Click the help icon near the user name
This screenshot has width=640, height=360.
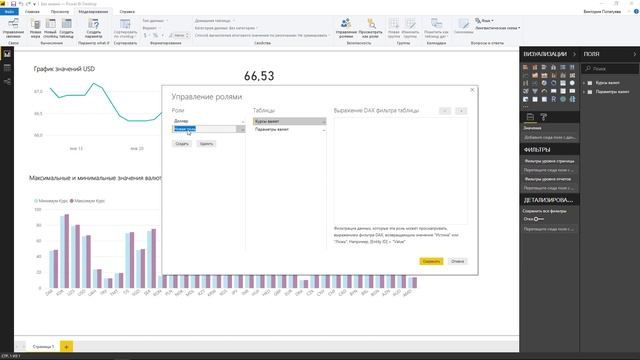point(636,11)
